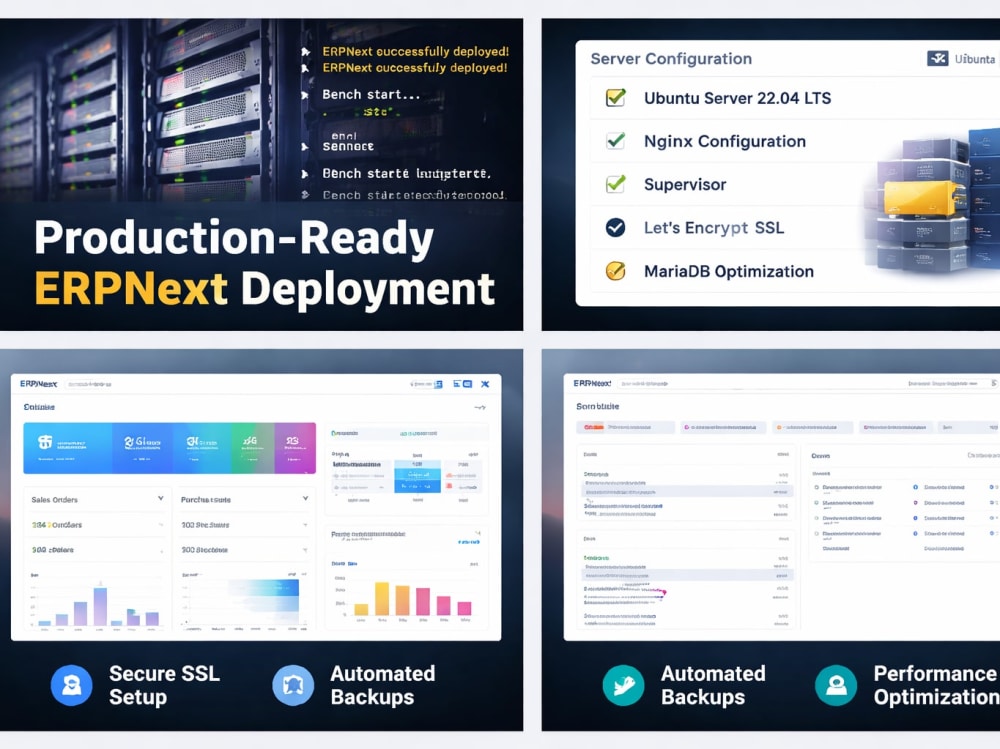Click the yellow ERPNext word in the heading
The height and width of the screenshot is (749, 1000).
pyautogui.click(x=131, y=288)
